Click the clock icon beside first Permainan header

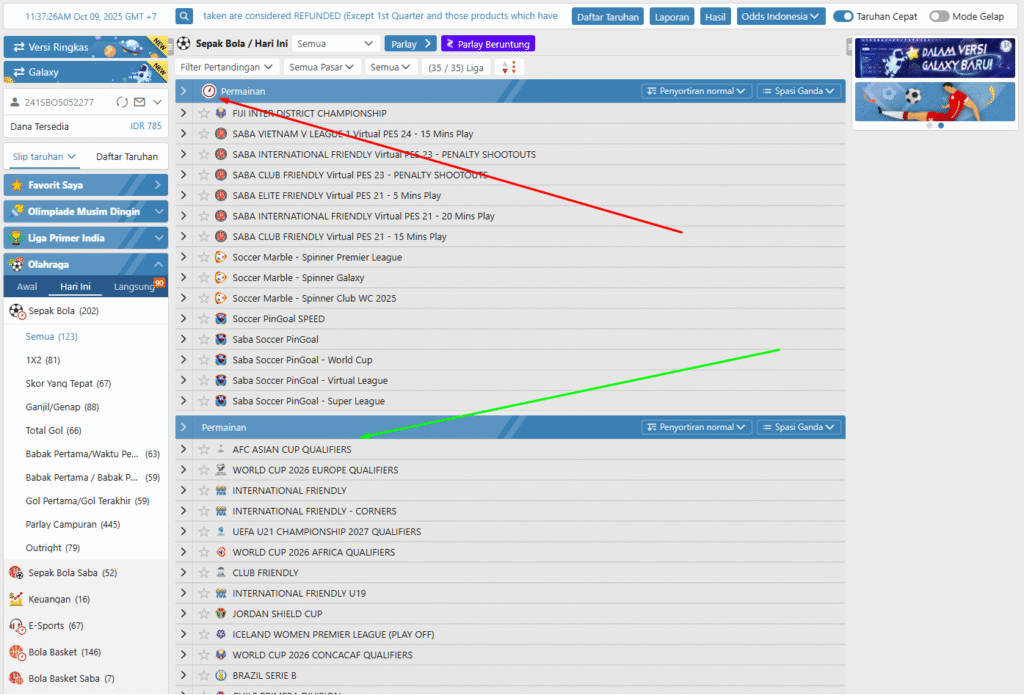click(x=208, y=91)
